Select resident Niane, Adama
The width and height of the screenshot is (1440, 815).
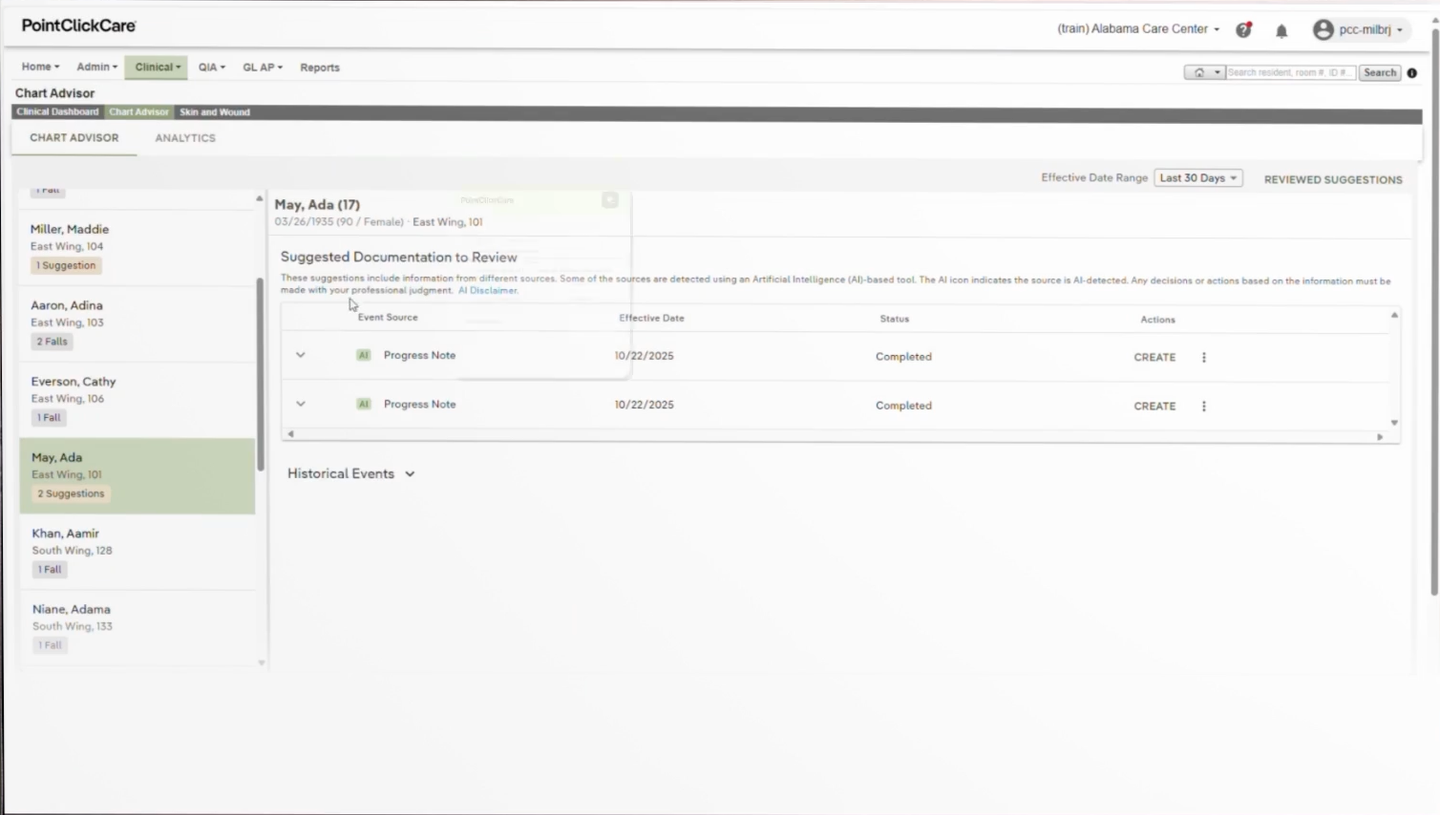(x=137, y=628)
